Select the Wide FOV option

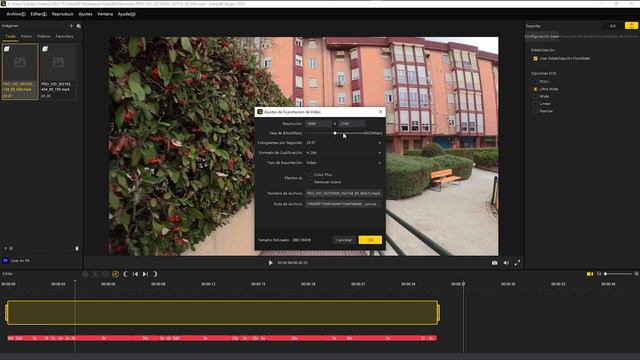click(536, 96)
